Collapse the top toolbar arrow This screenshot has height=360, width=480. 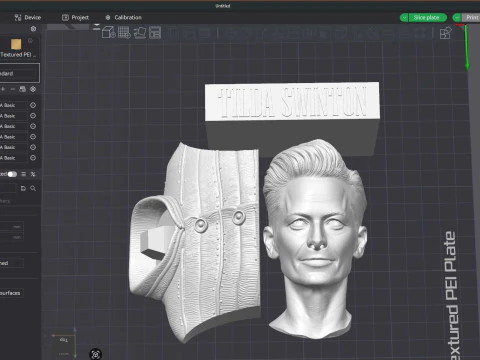96,27
